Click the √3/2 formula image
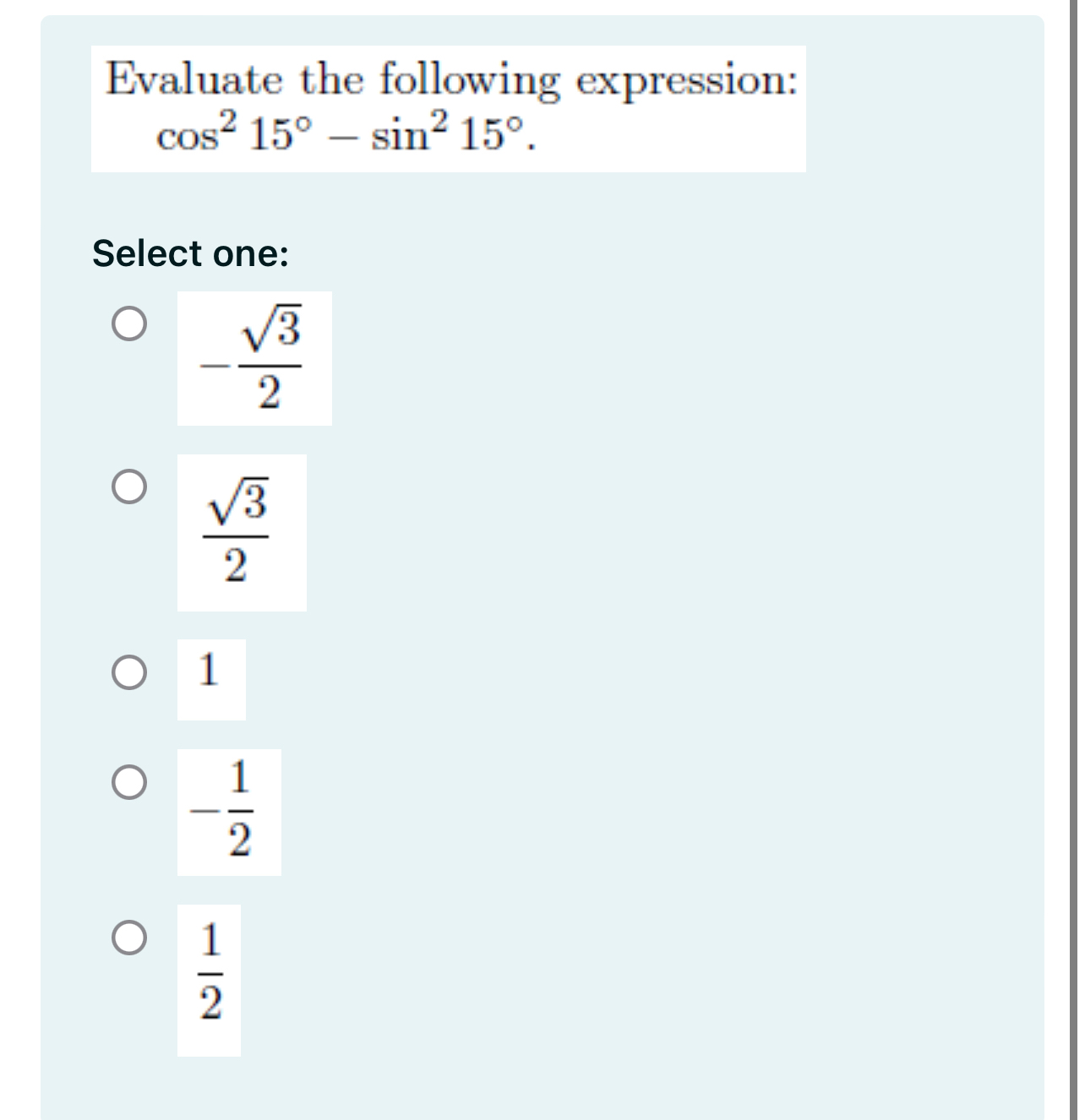The height and width of the screenshot is (1120, 1085). pos(241,532)
